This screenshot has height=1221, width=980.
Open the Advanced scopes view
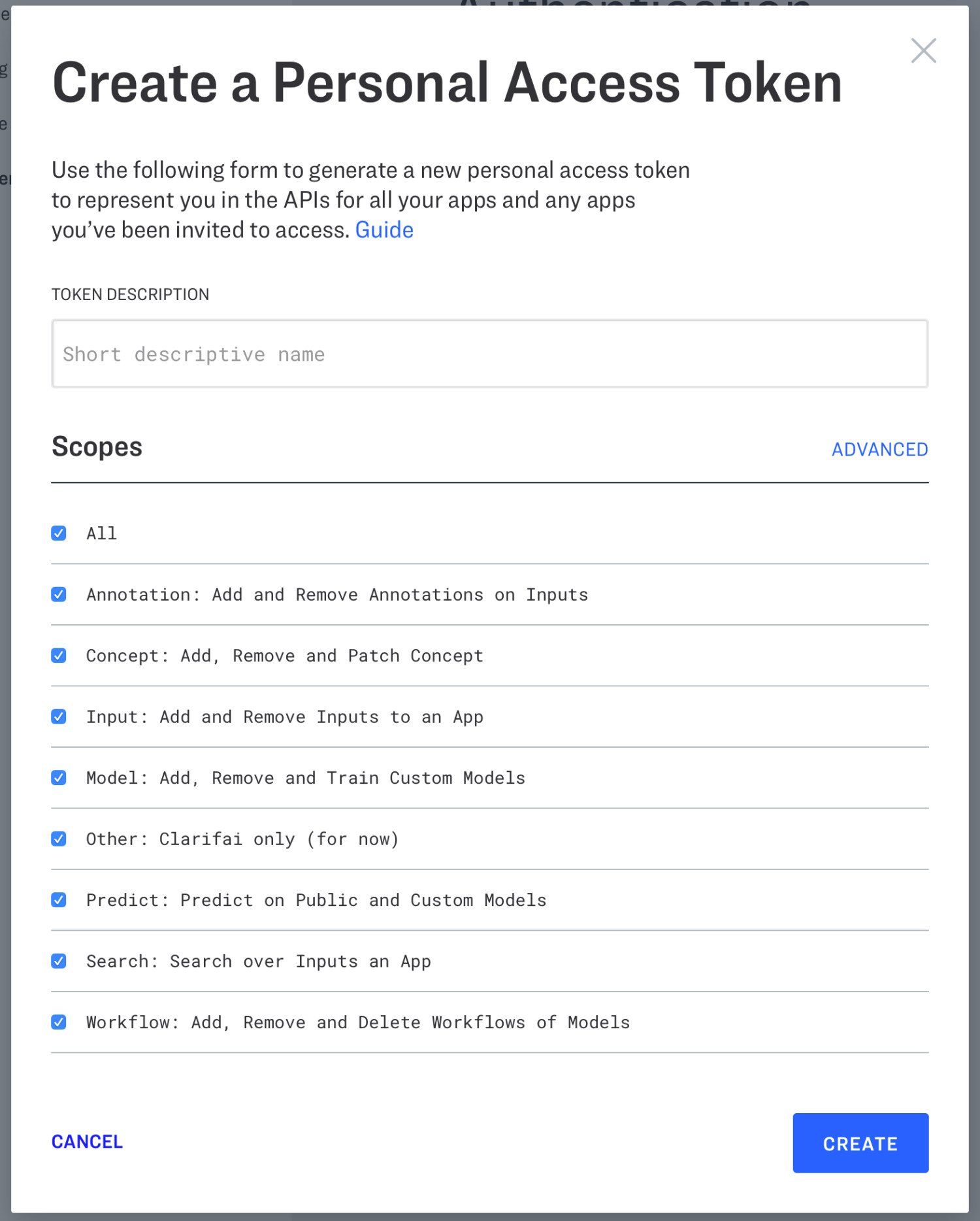point(879,449)
